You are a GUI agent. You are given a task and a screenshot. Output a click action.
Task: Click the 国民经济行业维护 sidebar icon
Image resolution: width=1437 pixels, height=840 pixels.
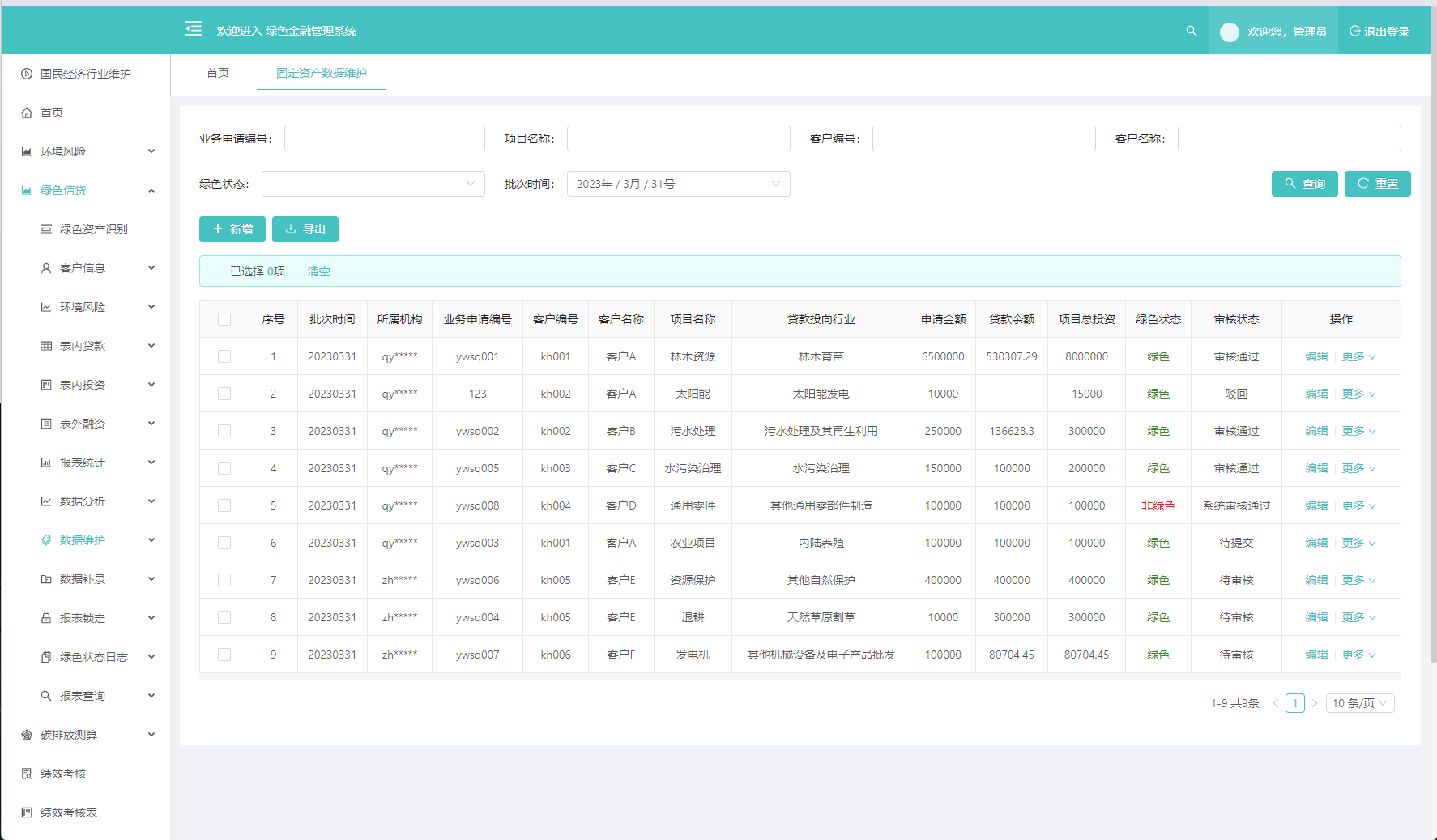coord(27,74)
